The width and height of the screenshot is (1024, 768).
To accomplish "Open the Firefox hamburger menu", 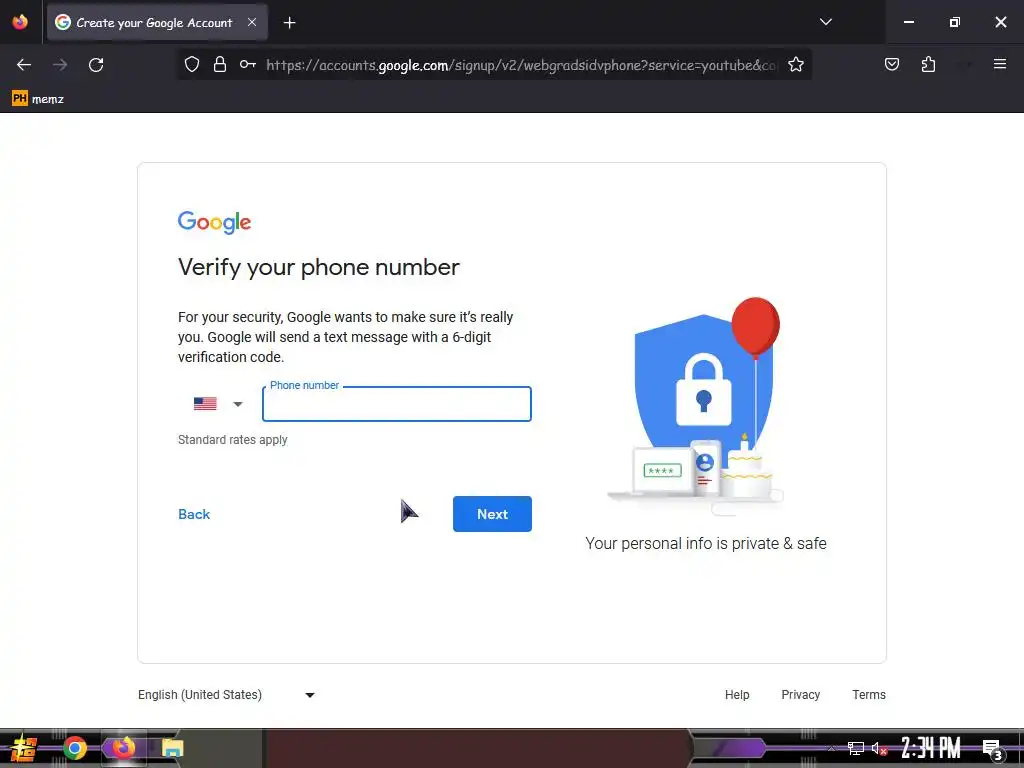I will (x=1000, y=64).
